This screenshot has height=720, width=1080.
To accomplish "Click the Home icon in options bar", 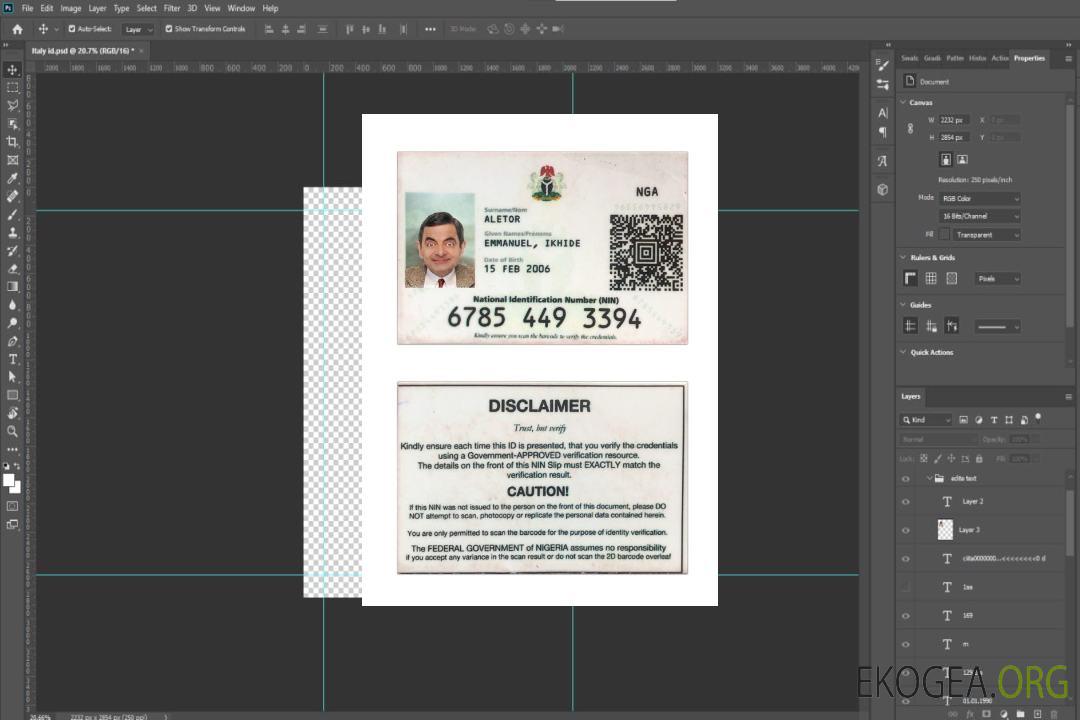I will point(17,29).
